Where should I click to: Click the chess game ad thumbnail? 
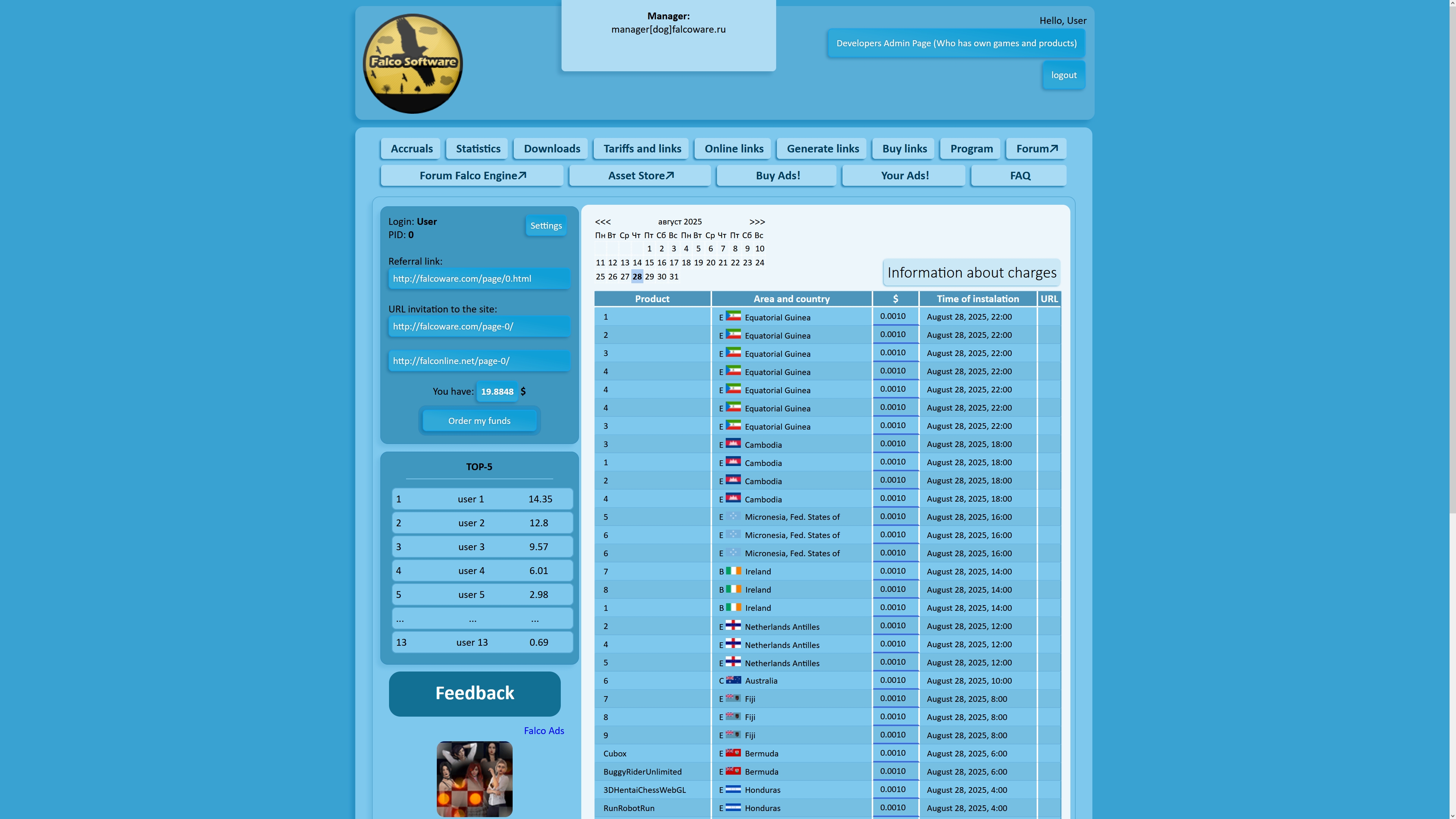click(474, 778)
